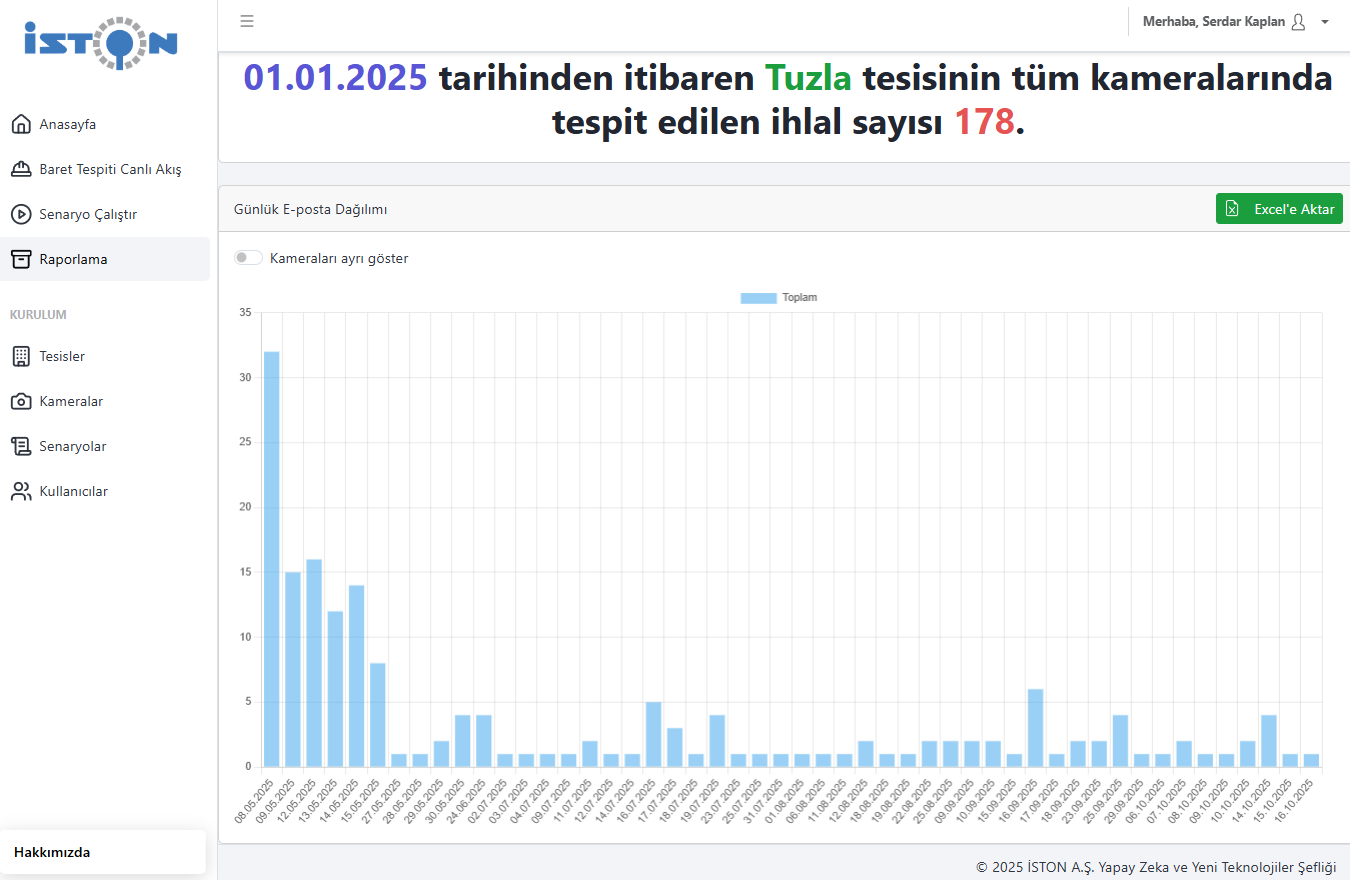Select the tallest bar for 08.05.2025
Image resolution: width=1350 pixels, height=880 pixels.
271,558
